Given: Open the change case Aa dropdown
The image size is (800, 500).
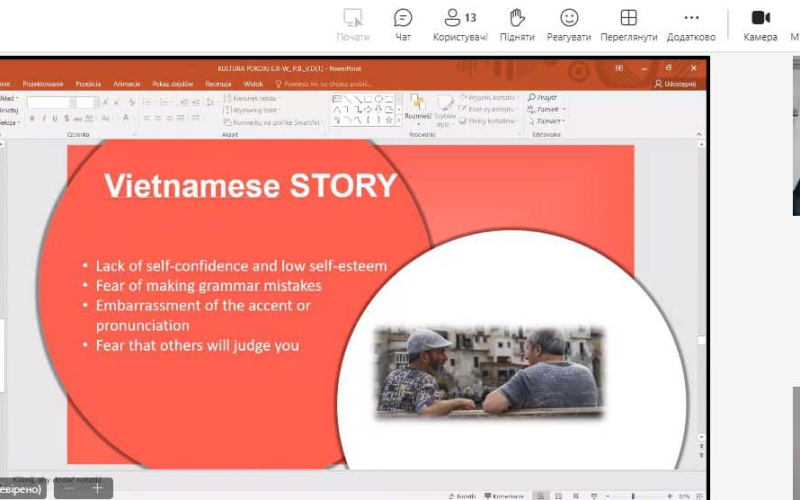Looking at the screenshot, I should [106, 118].
